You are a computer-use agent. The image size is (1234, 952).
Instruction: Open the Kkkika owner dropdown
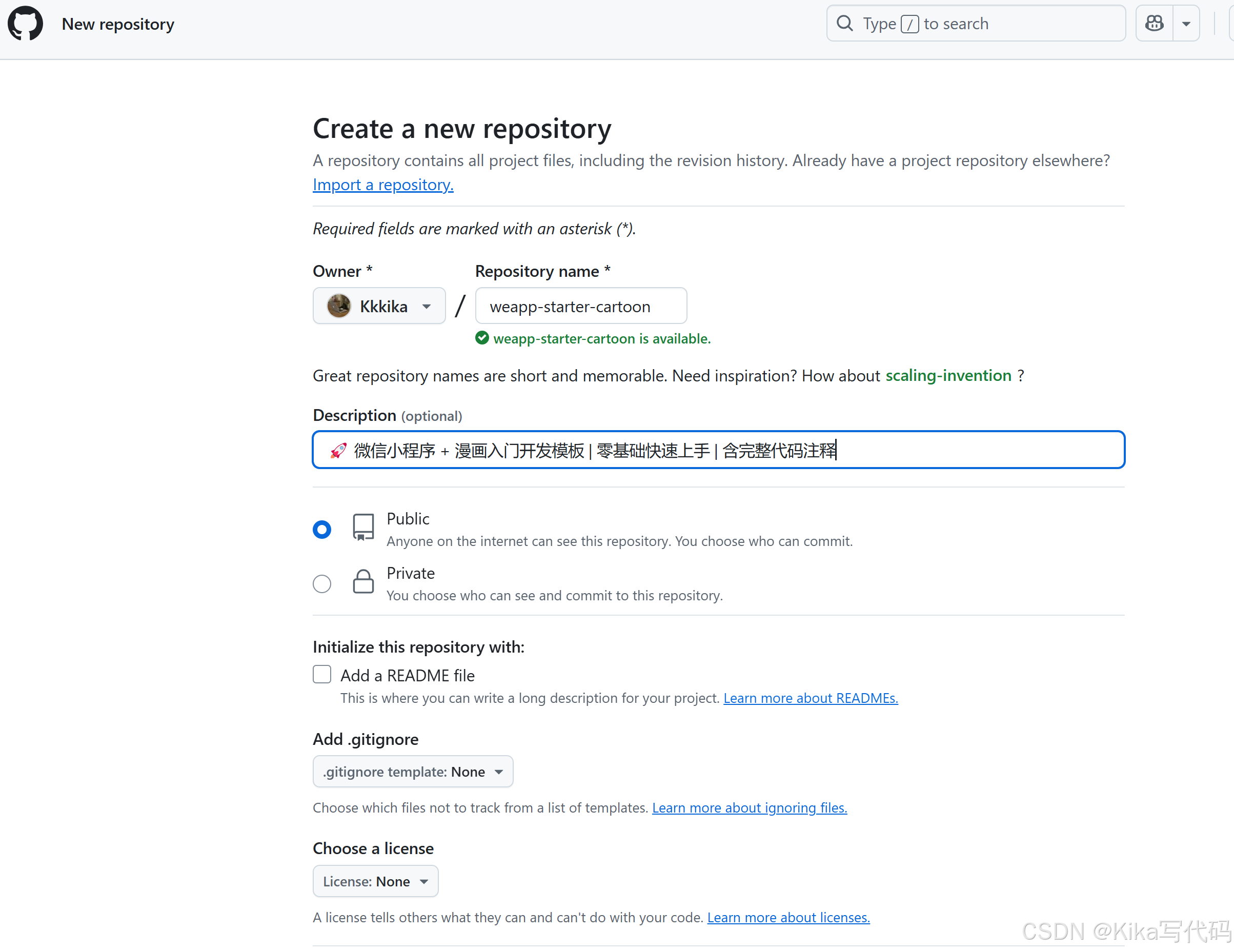(379, 306)
